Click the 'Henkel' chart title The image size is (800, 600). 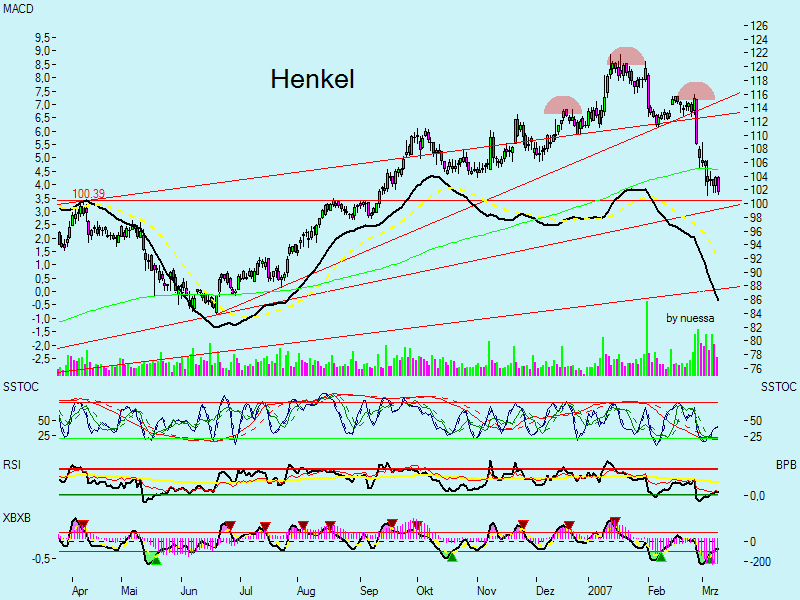coord(312,79)
